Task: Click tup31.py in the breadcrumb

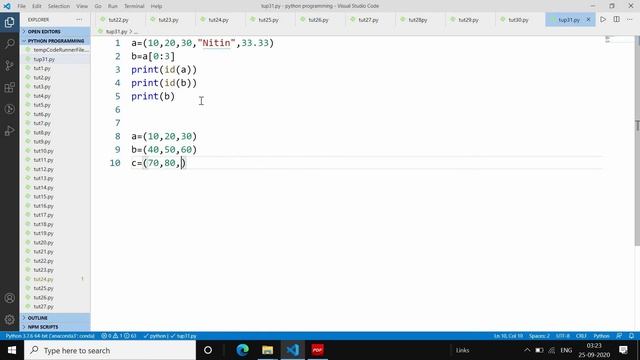Action: 116,31
